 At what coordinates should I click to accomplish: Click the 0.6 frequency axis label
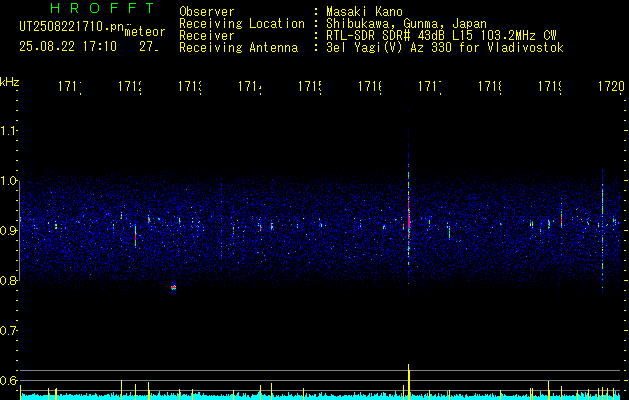tap(8, 380)
